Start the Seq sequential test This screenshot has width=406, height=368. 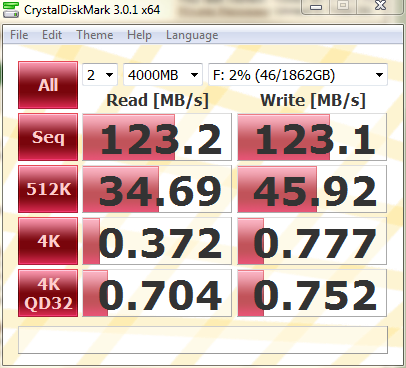click(48, 137)
